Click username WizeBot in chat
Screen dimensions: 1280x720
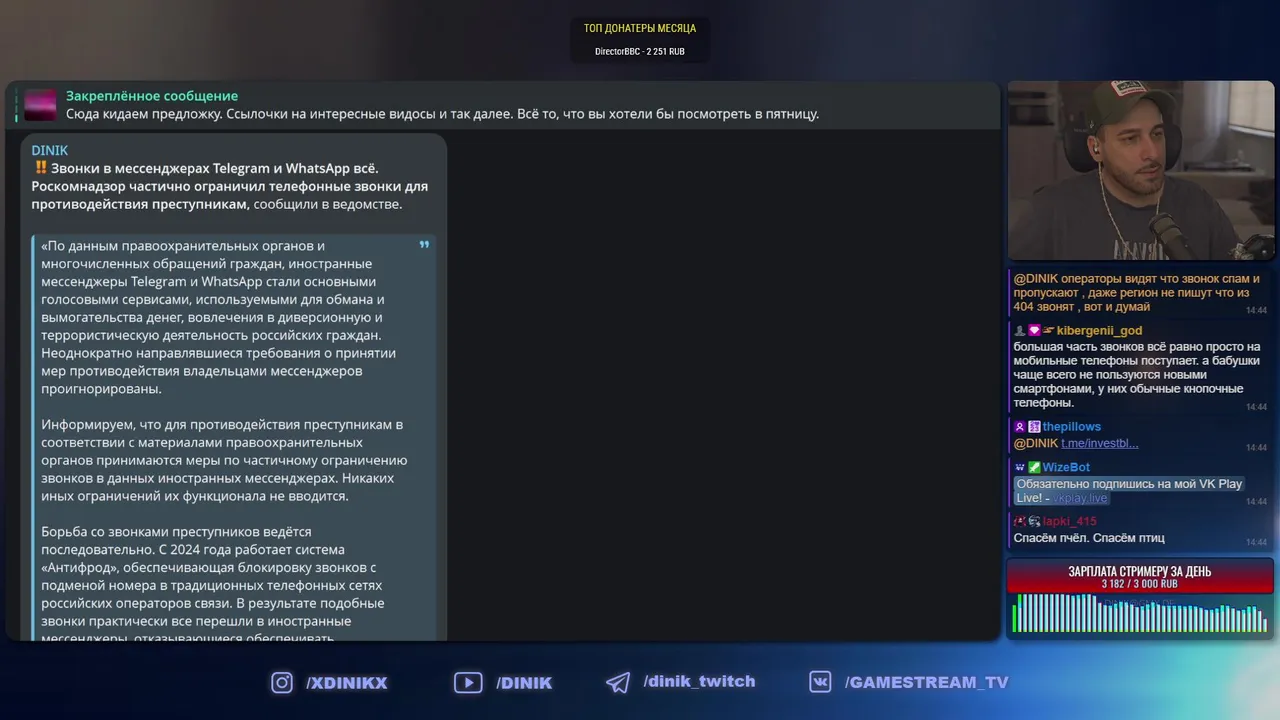coord(1066,467)
